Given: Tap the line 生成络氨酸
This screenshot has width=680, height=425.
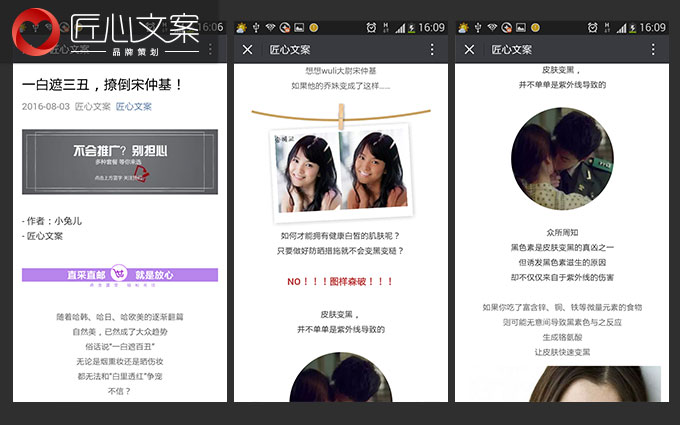Looking at the screenshot, I should pos(562,337).
